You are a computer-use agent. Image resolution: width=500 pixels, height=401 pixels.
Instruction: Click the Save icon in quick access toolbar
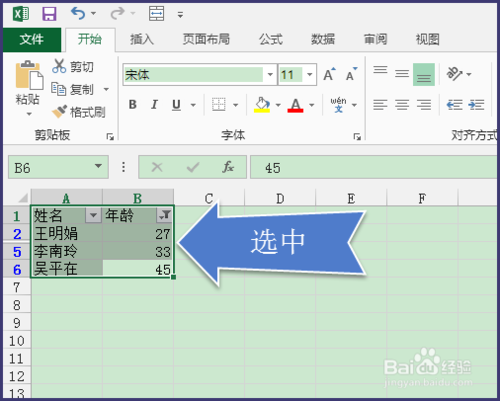(49, 14)
